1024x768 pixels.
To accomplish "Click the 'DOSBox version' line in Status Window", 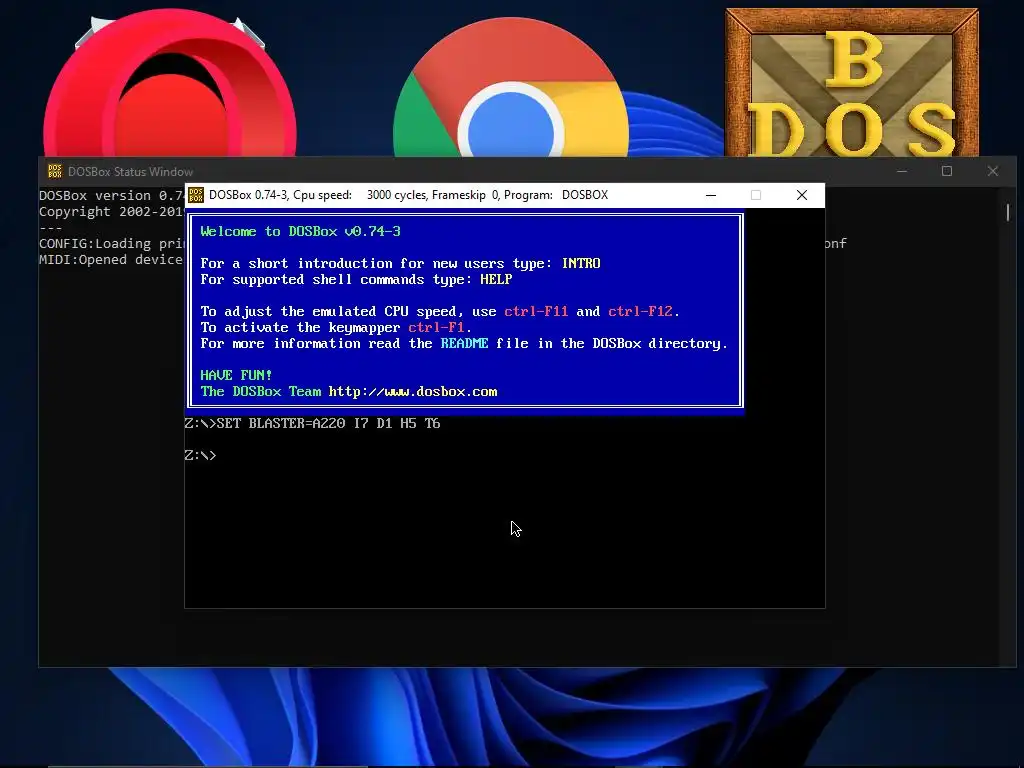I will tap(111, 195).
